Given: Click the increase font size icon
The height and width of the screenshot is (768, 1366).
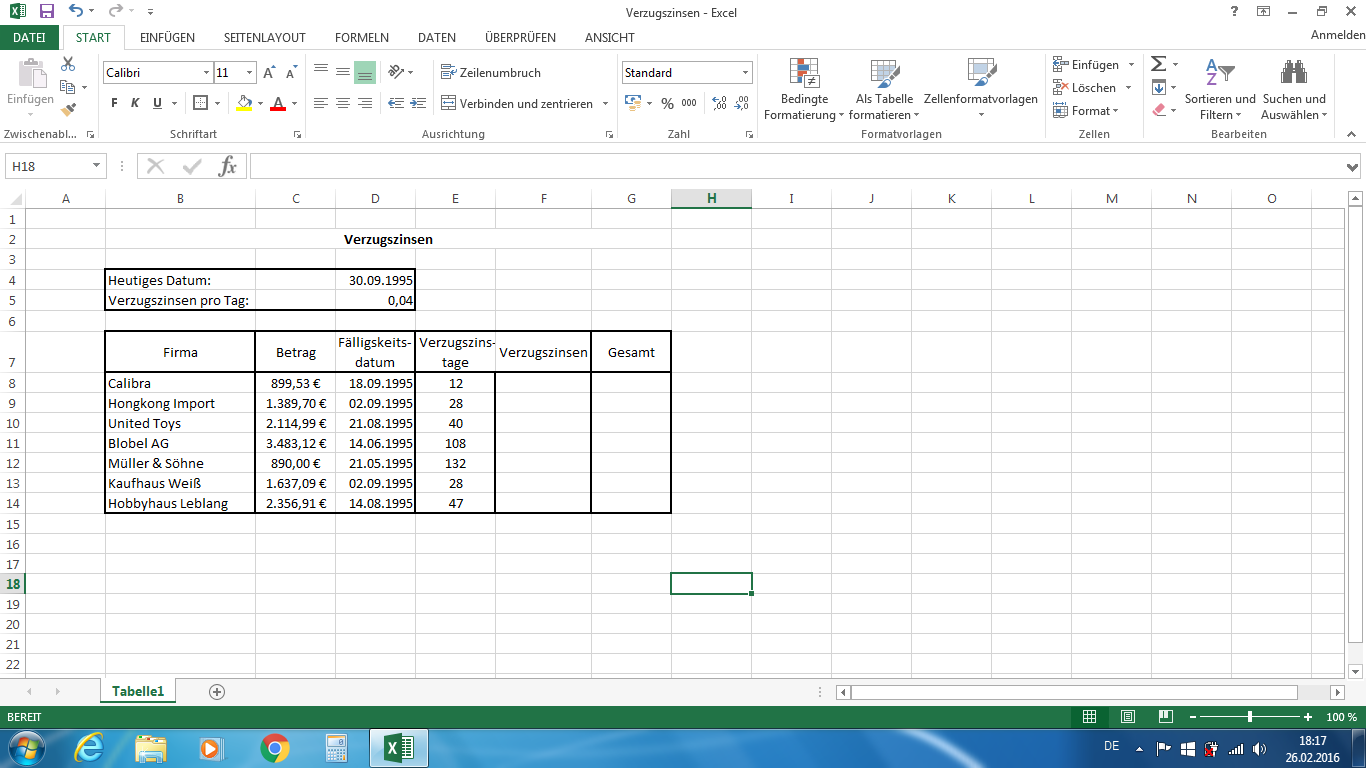Looking at the screenshot, I should [x=269, y=73].
